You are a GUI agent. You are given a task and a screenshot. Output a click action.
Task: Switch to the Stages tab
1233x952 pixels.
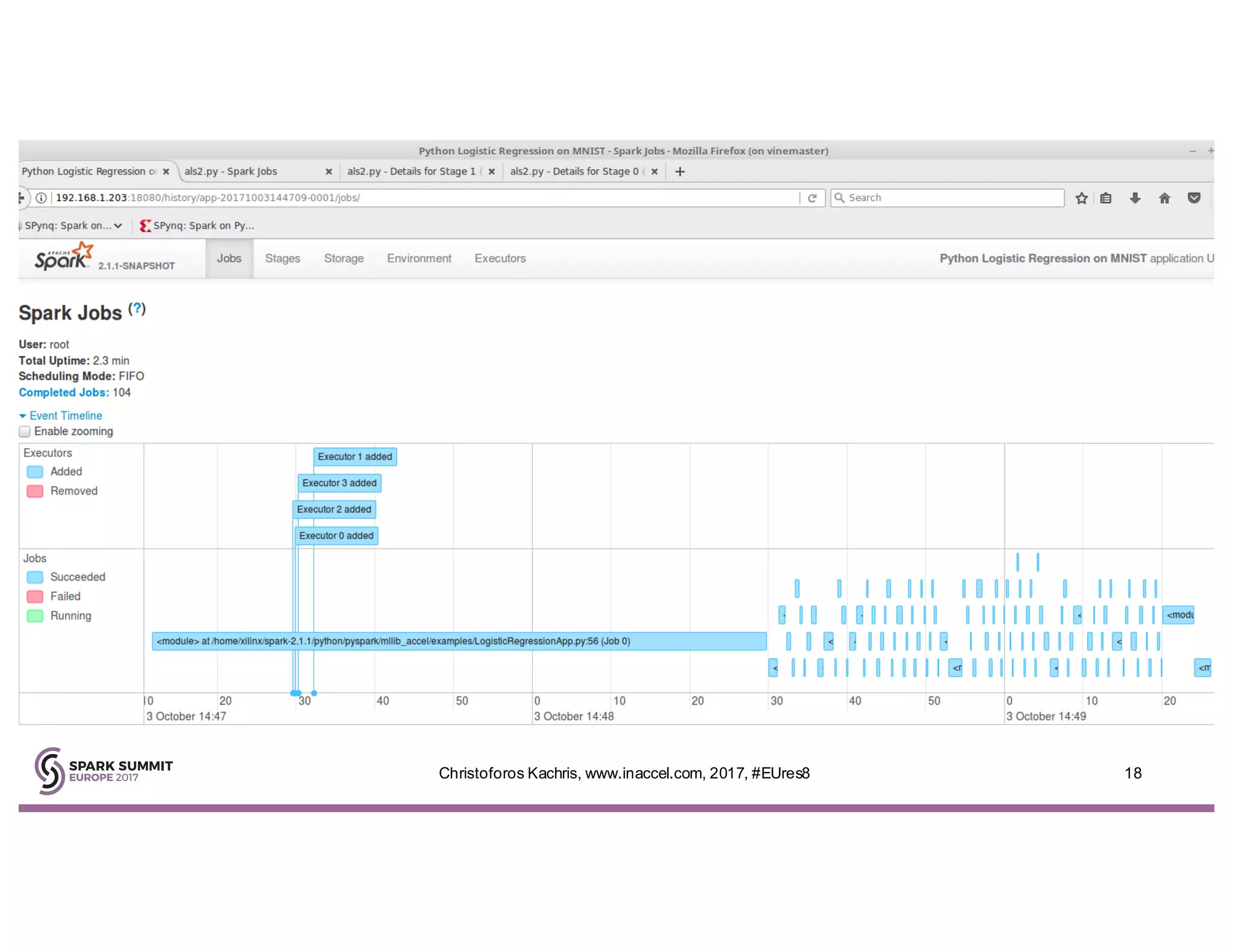click(282, 258)
